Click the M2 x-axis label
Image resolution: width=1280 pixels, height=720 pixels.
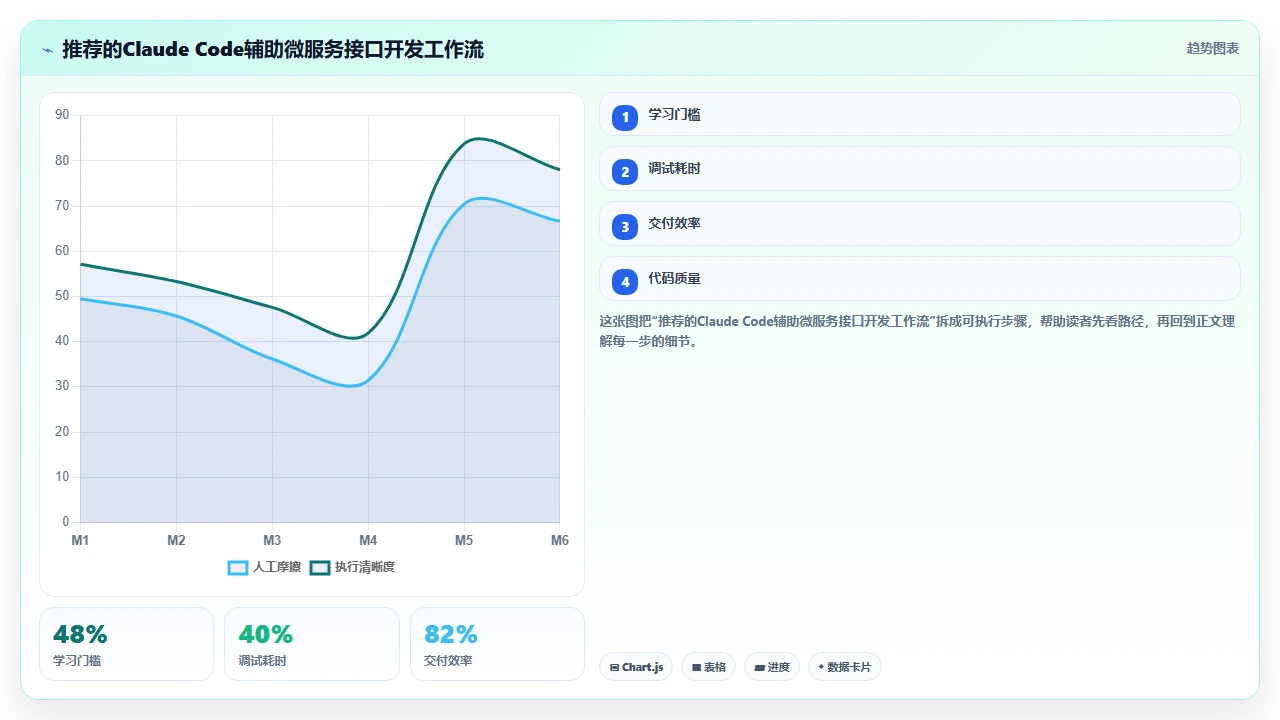click(x=176, y=541)
